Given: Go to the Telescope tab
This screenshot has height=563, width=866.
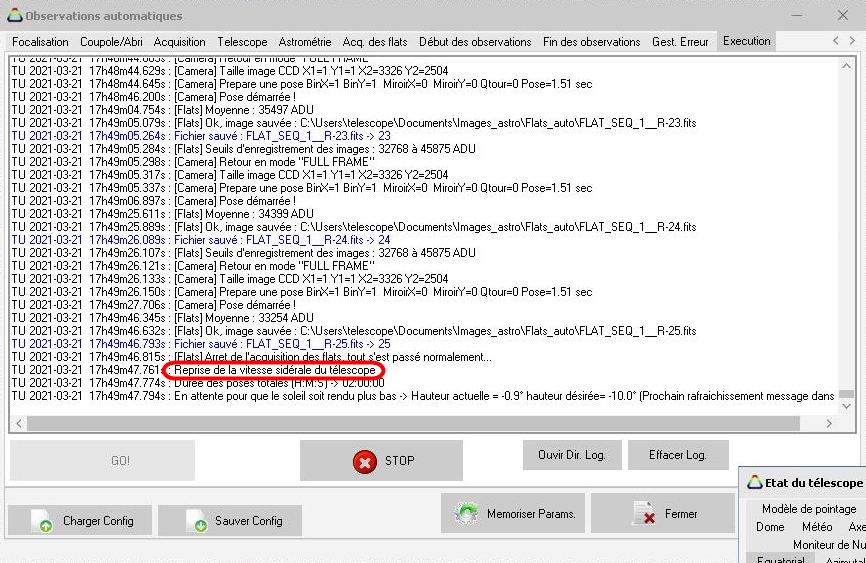Looking at the screenshot, I should point(242,42).
